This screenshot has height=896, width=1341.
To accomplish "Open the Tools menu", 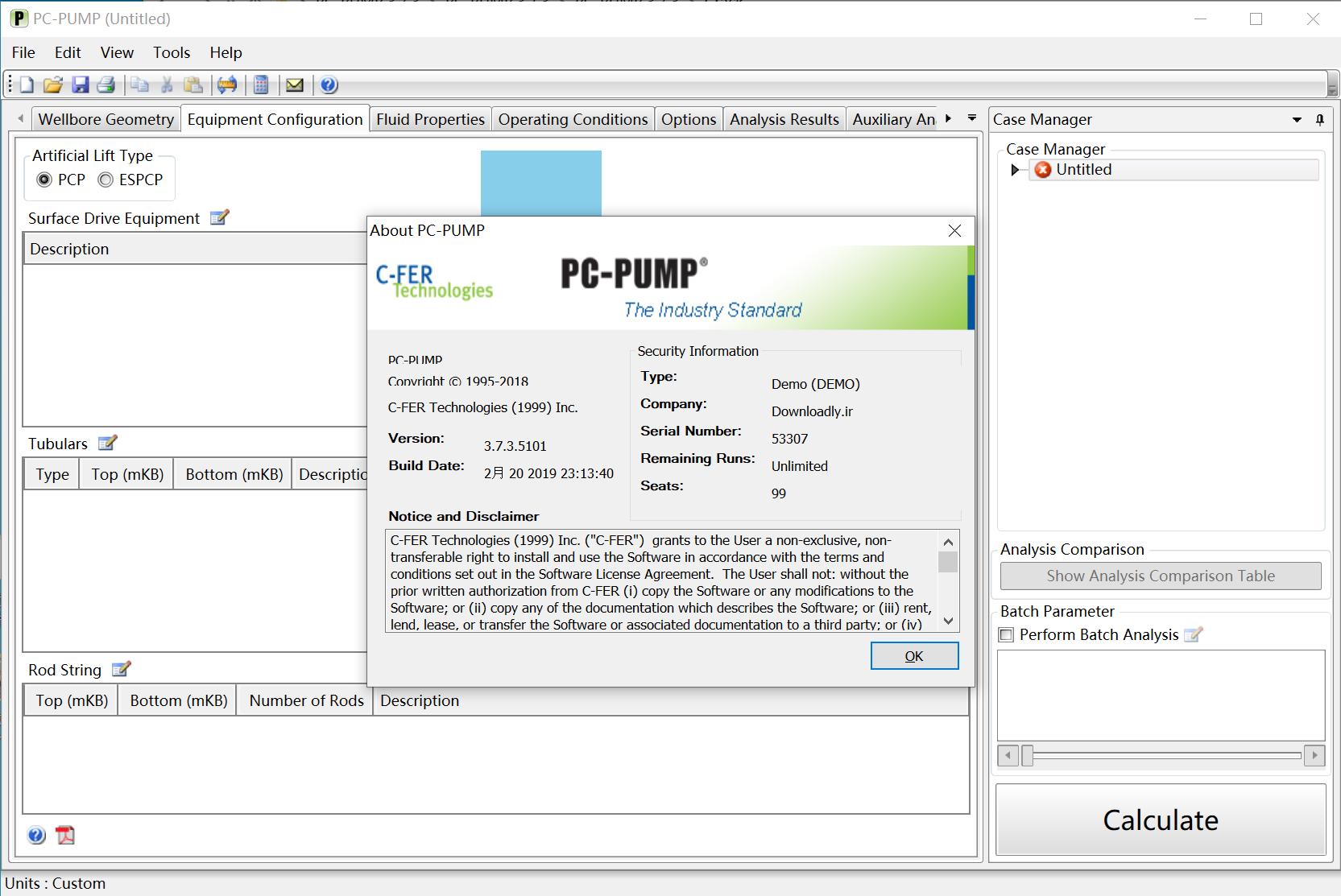I will [x=171, y=52].
